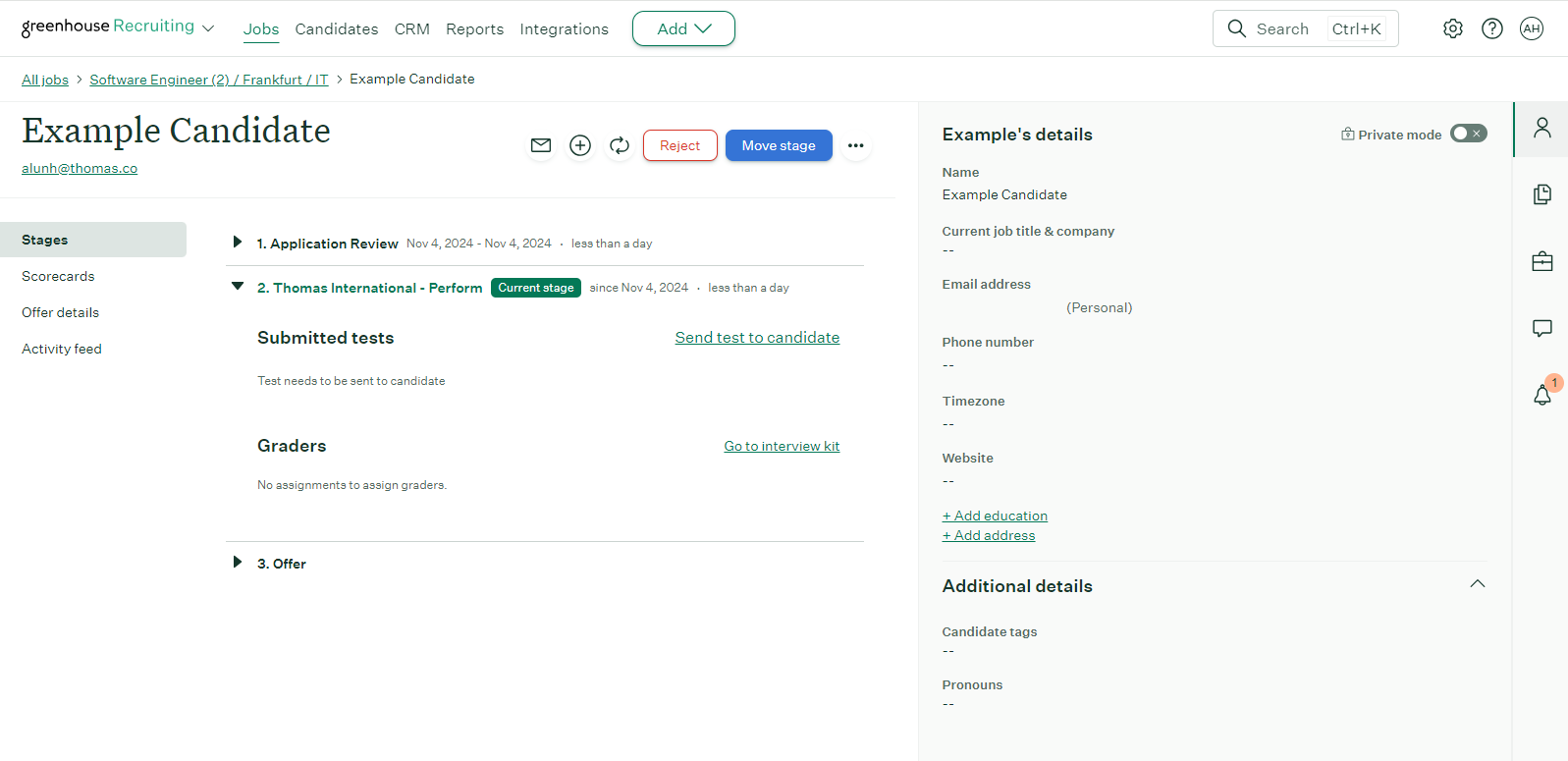Click the search magnifier icon
Image resolution: width=1568 pixels, height=761 pixels.
[1237, 28]
